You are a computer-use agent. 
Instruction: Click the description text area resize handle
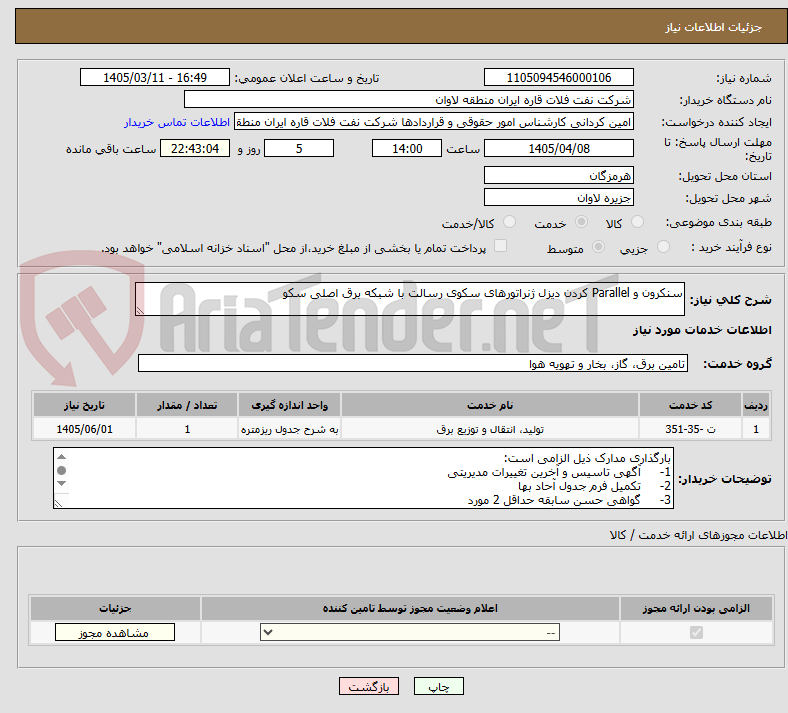pos(140,311)
